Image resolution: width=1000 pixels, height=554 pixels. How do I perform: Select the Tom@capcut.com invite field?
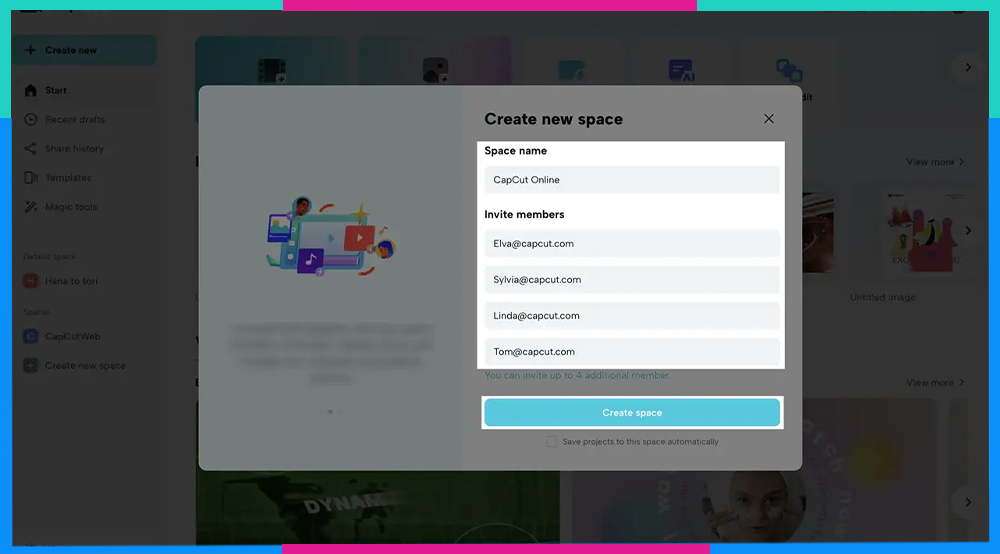[631, 351]
